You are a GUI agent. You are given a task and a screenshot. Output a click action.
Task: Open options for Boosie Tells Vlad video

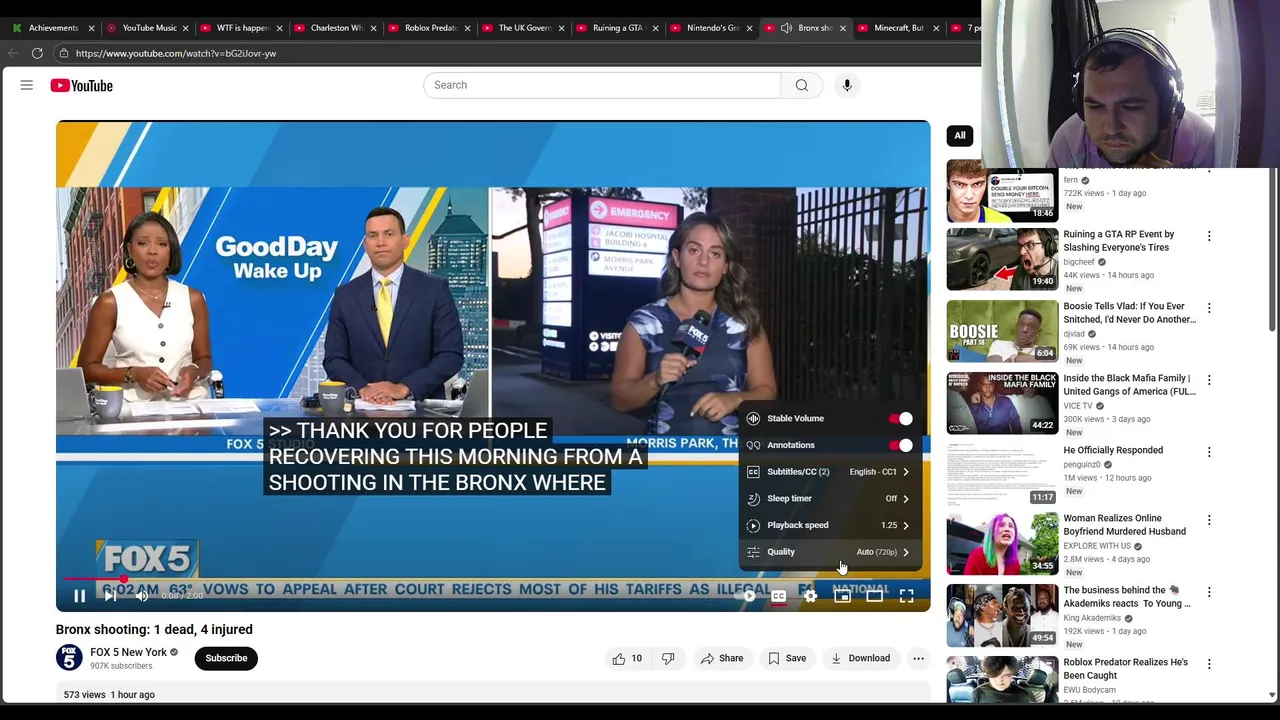click(1209, 308)
